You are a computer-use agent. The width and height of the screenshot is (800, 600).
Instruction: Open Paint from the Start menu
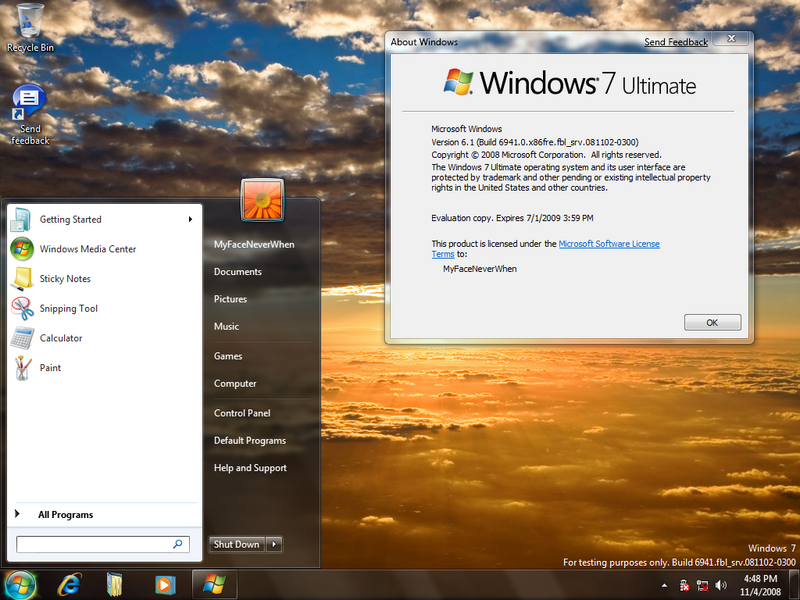coord(50,368)
